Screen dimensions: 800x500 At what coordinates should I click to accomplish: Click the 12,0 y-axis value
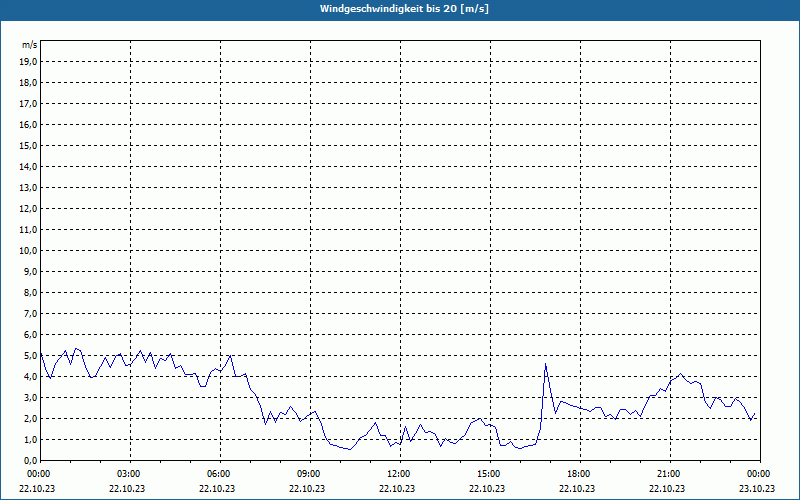[x=29, y=209]
